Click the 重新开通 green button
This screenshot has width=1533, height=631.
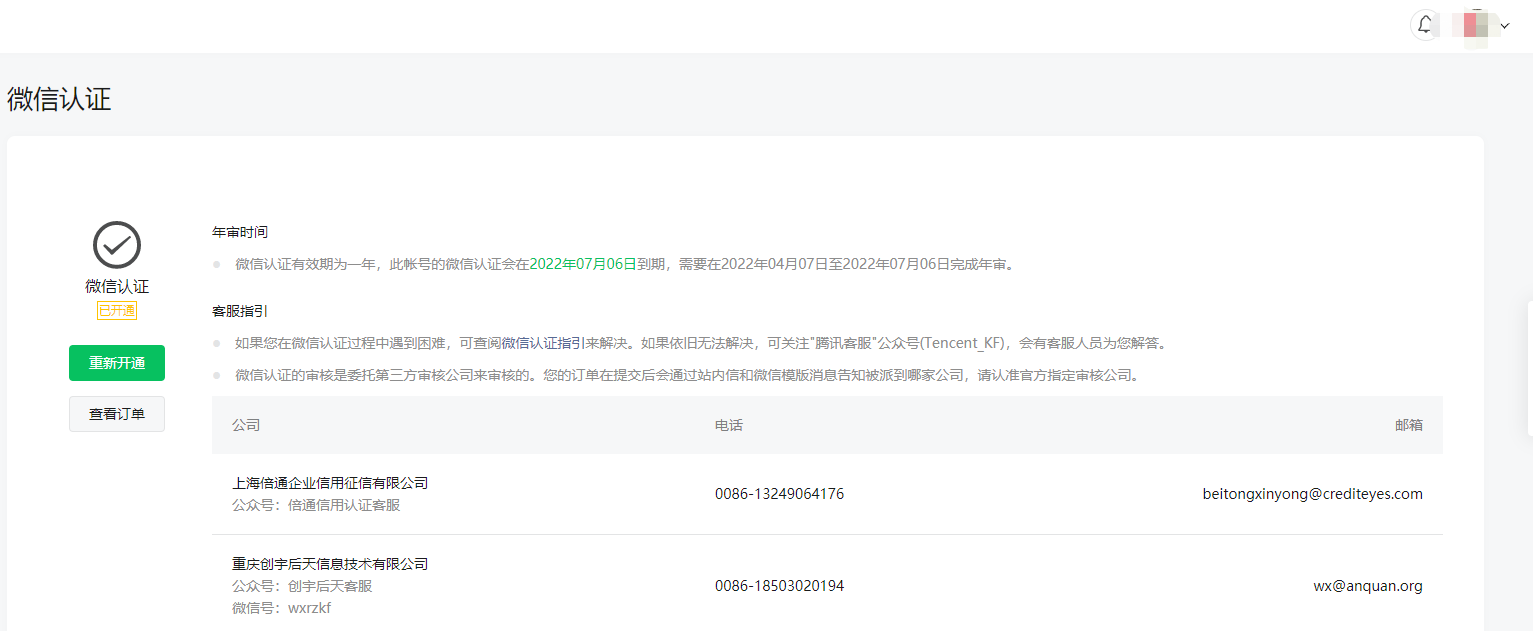(x=117, y=363)
